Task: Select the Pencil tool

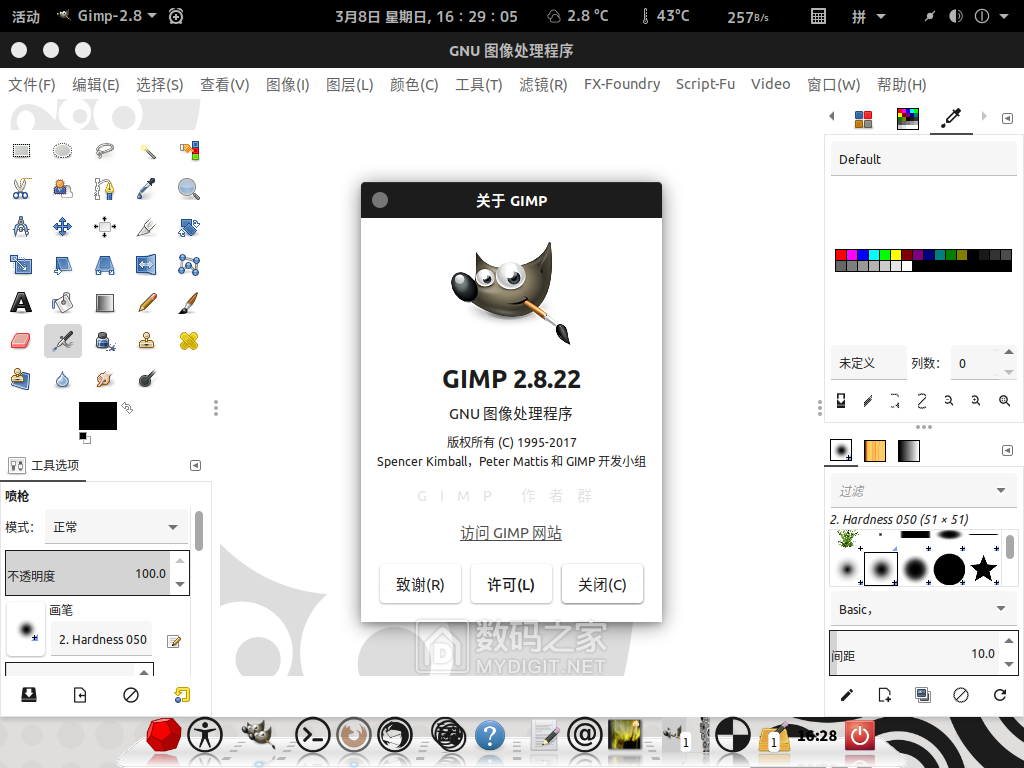Action: pos(147,302)
